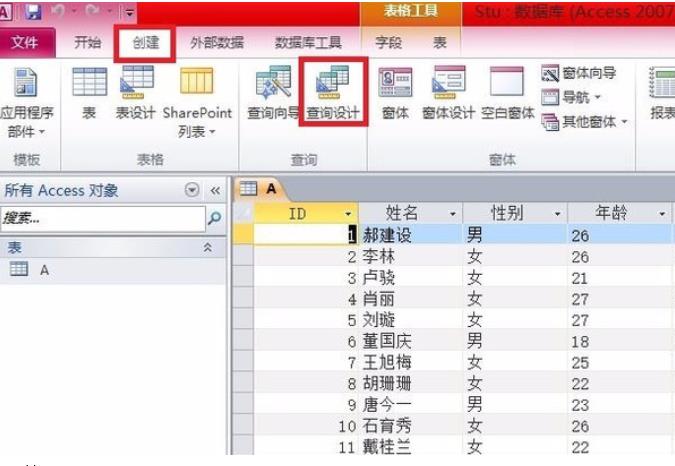Click the age cell 21 in 卢骁 row

click(620, 278)
